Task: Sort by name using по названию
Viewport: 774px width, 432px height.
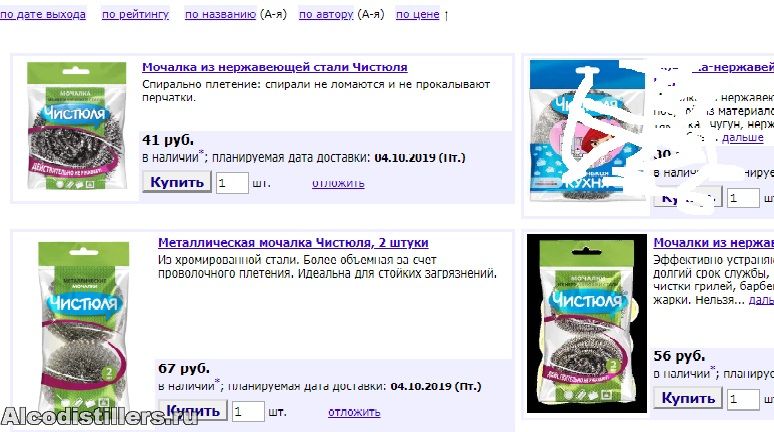Action: coord(220,15)
